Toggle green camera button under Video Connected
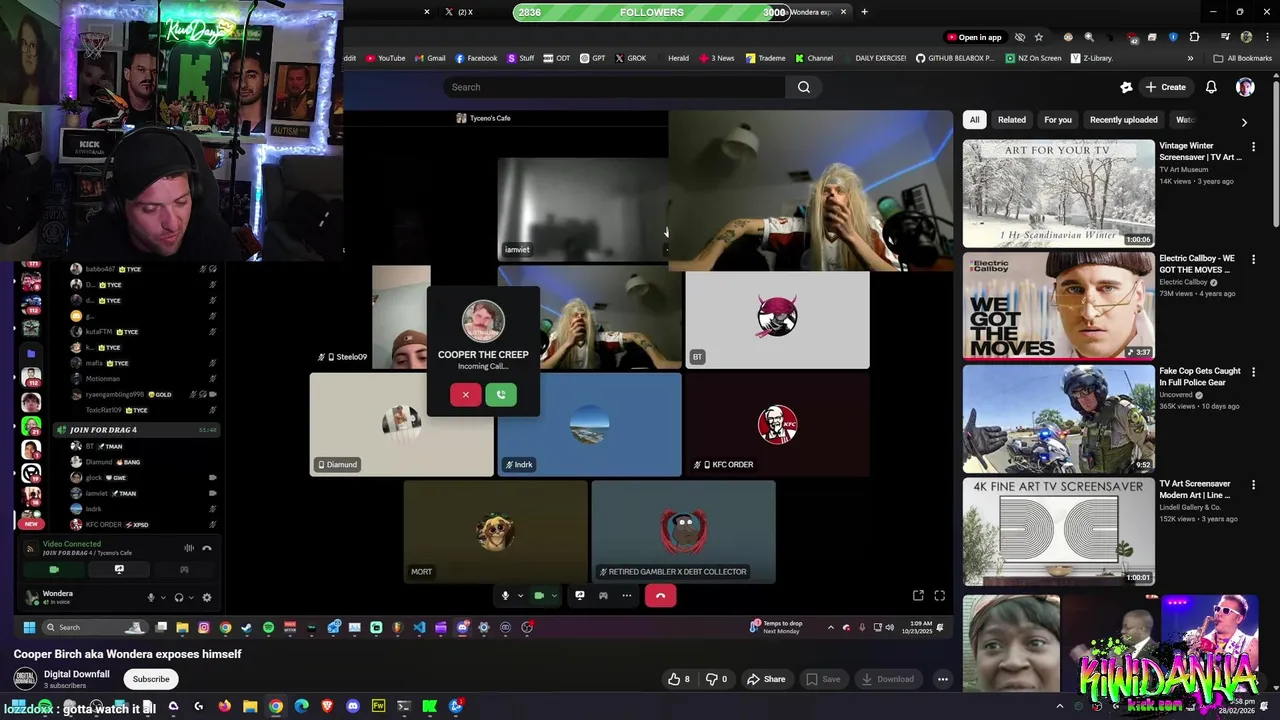 click(54, 570)
